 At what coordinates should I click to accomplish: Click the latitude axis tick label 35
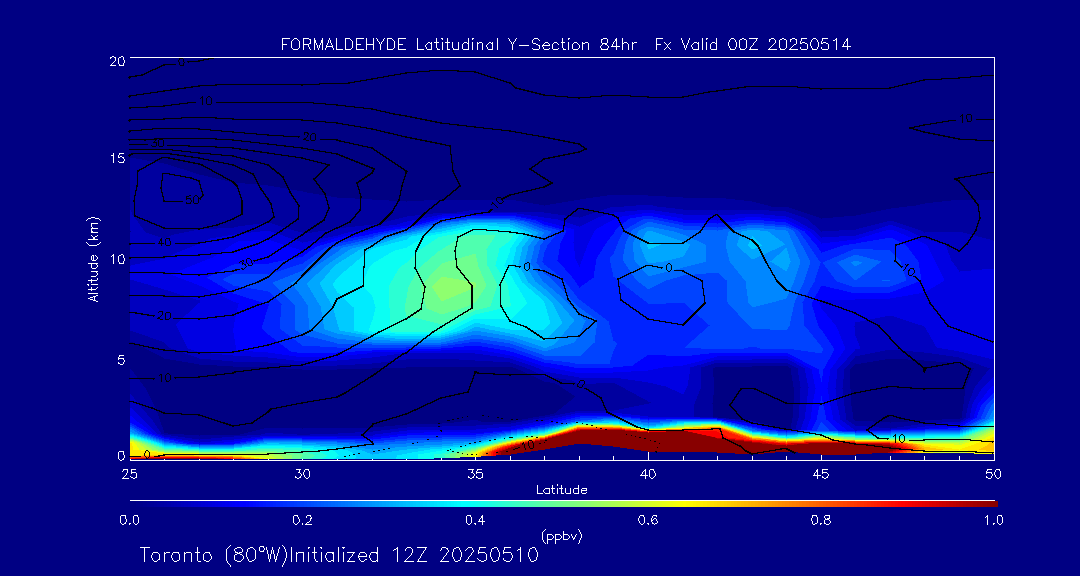475,474
